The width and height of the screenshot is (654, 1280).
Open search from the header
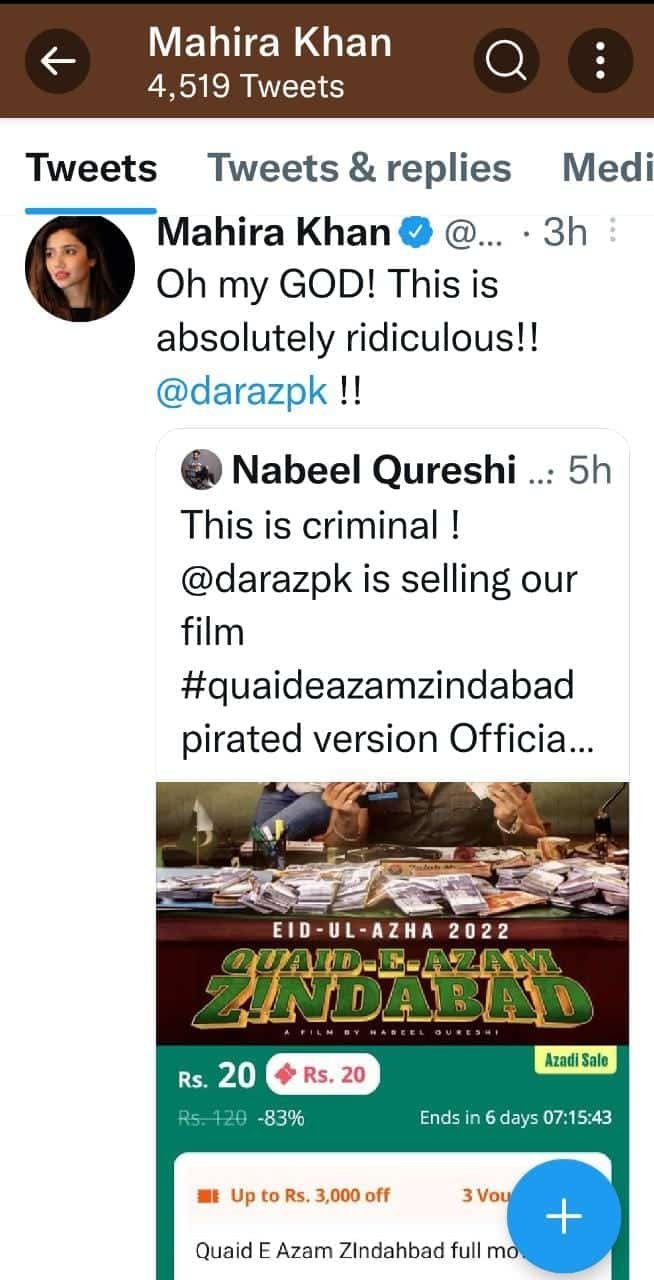pos(506,61)
